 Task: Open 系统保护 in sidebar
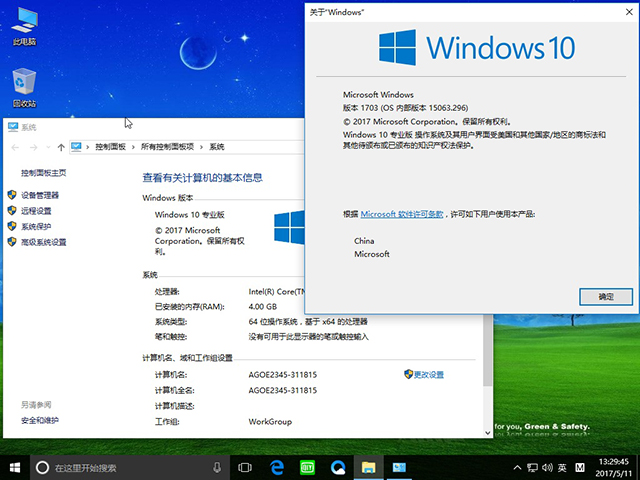click(x=36, y=227)
